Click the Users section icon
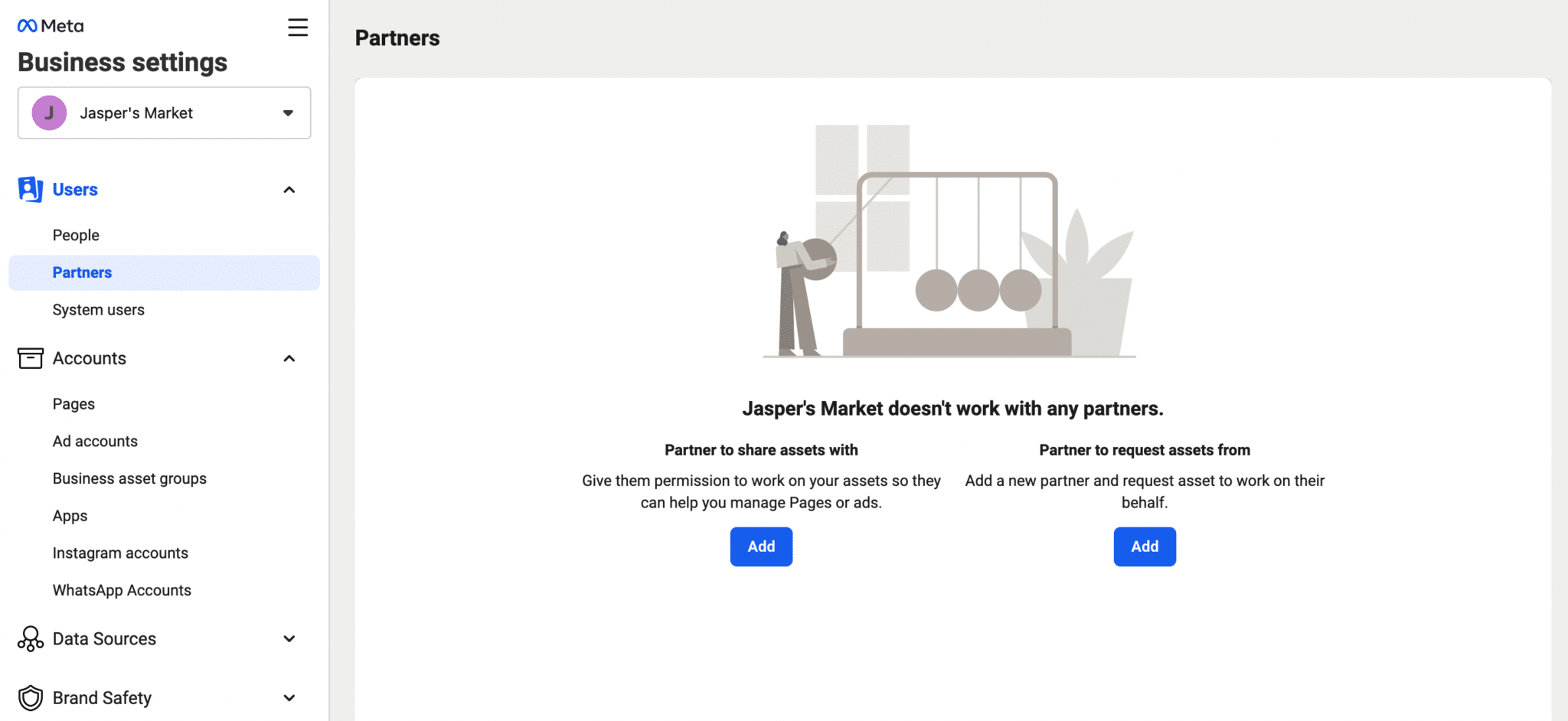Screen dimensions: 1568x721 (x=30, y=189)
